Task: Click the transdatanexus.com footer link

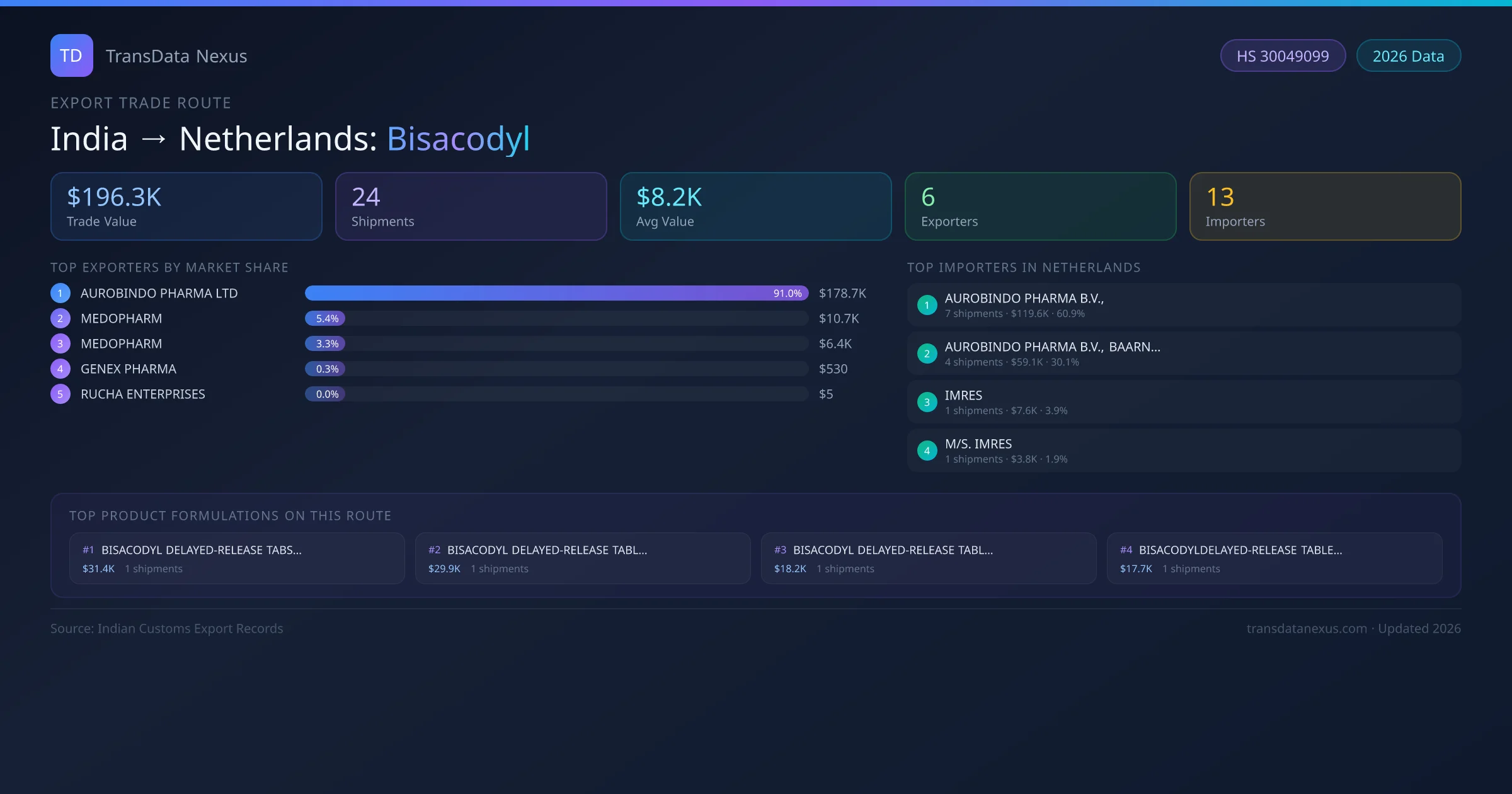Action: coord(1307,628)
